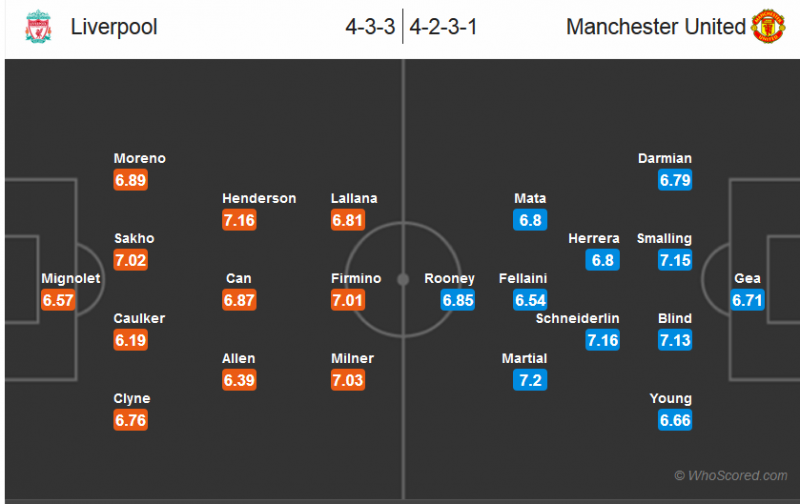The height and width of the screenshot is (504, 800).
Task: Select Liverpool team name in header
Action: 114,27
